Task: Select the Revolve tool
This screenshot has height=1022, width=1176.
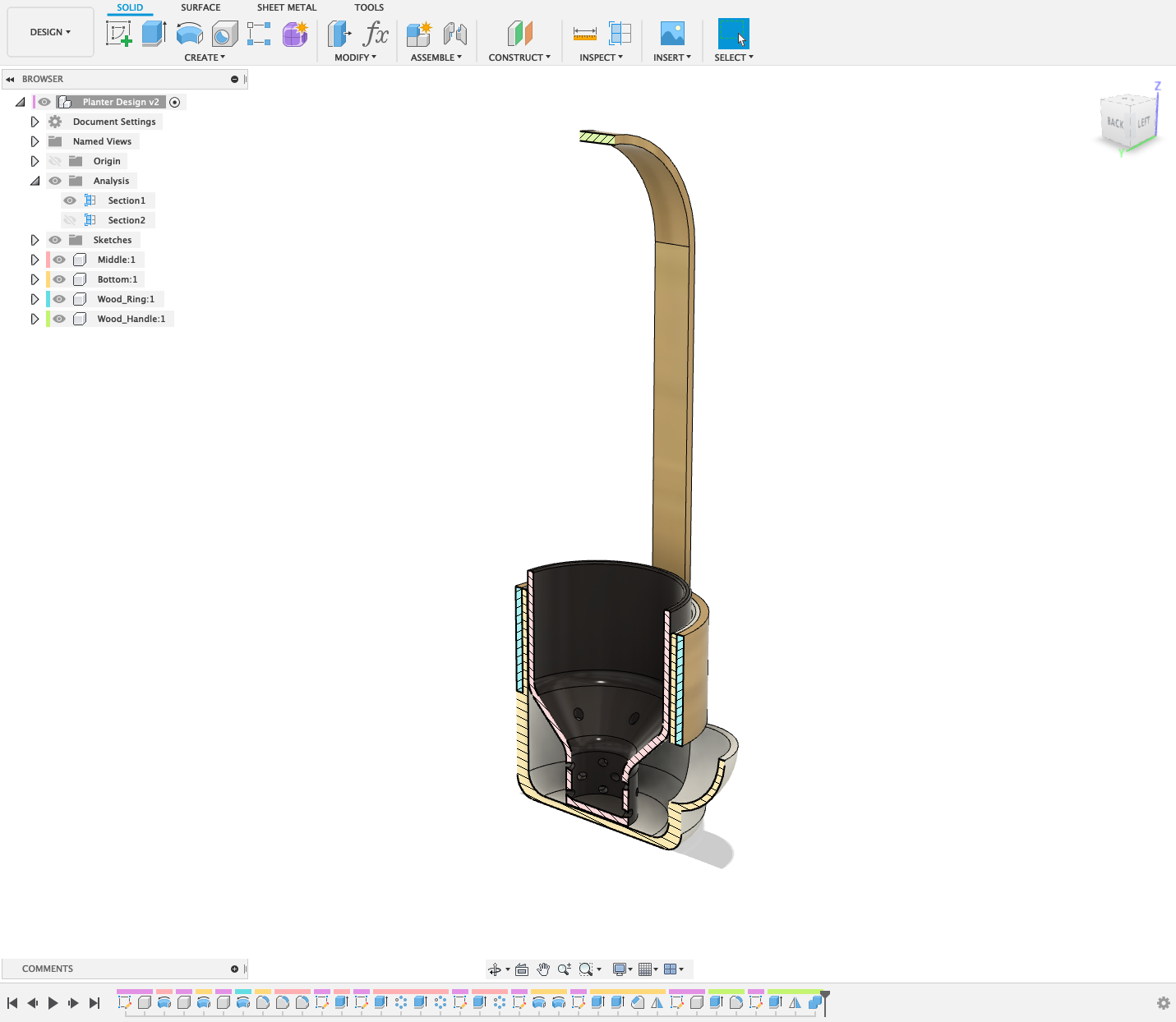Action: [x=190, y=34]
